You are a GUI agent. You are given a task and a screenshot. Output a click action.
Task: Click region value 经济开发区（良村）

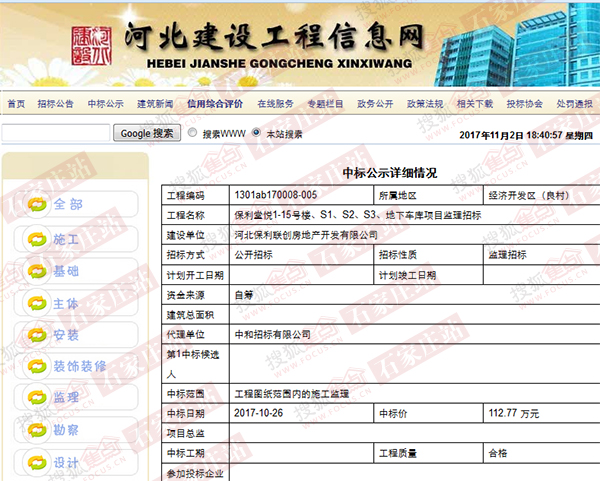[x=532, y=196]
